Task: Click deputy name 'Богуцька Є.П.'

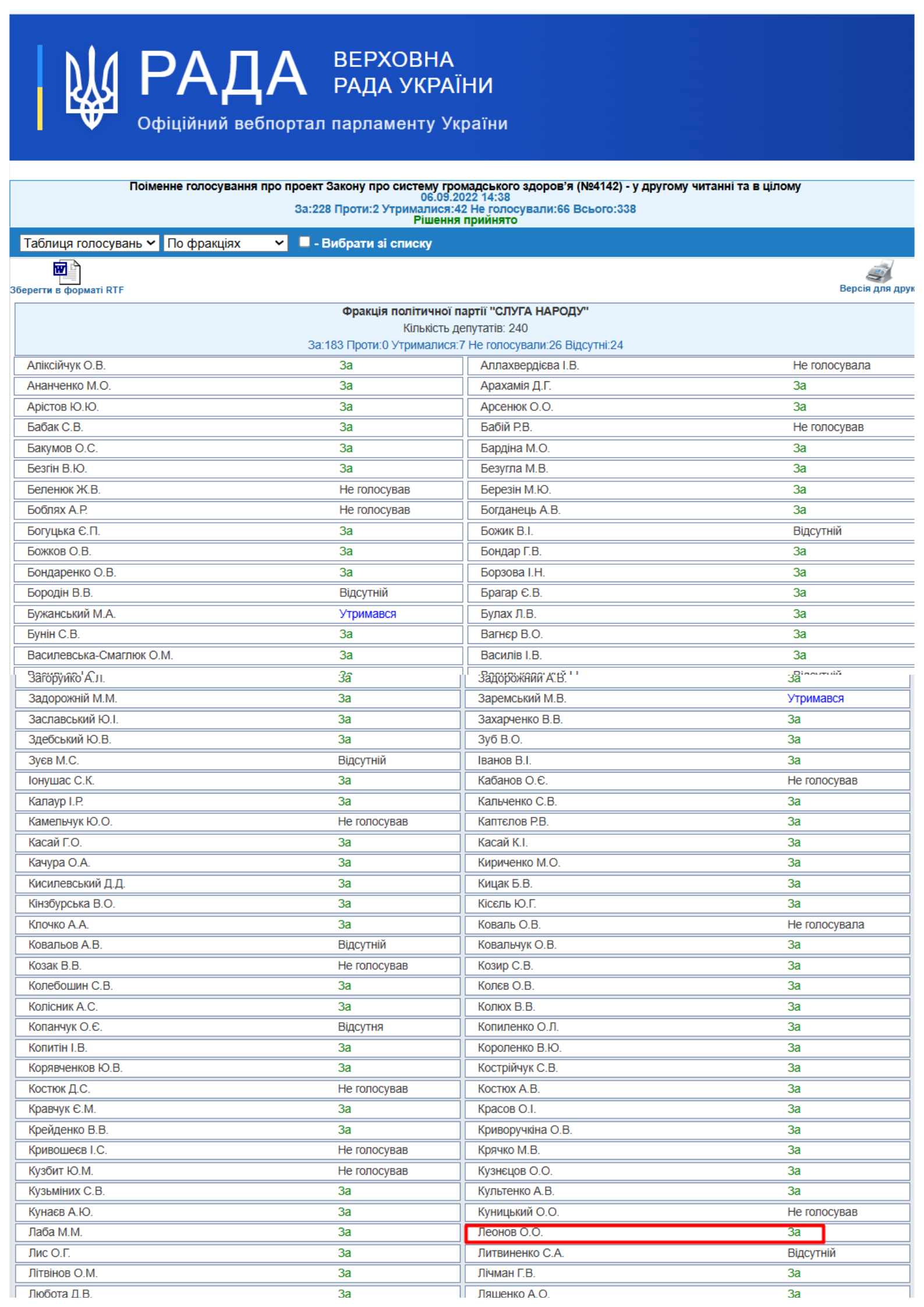Action: [x=63, y=531]
